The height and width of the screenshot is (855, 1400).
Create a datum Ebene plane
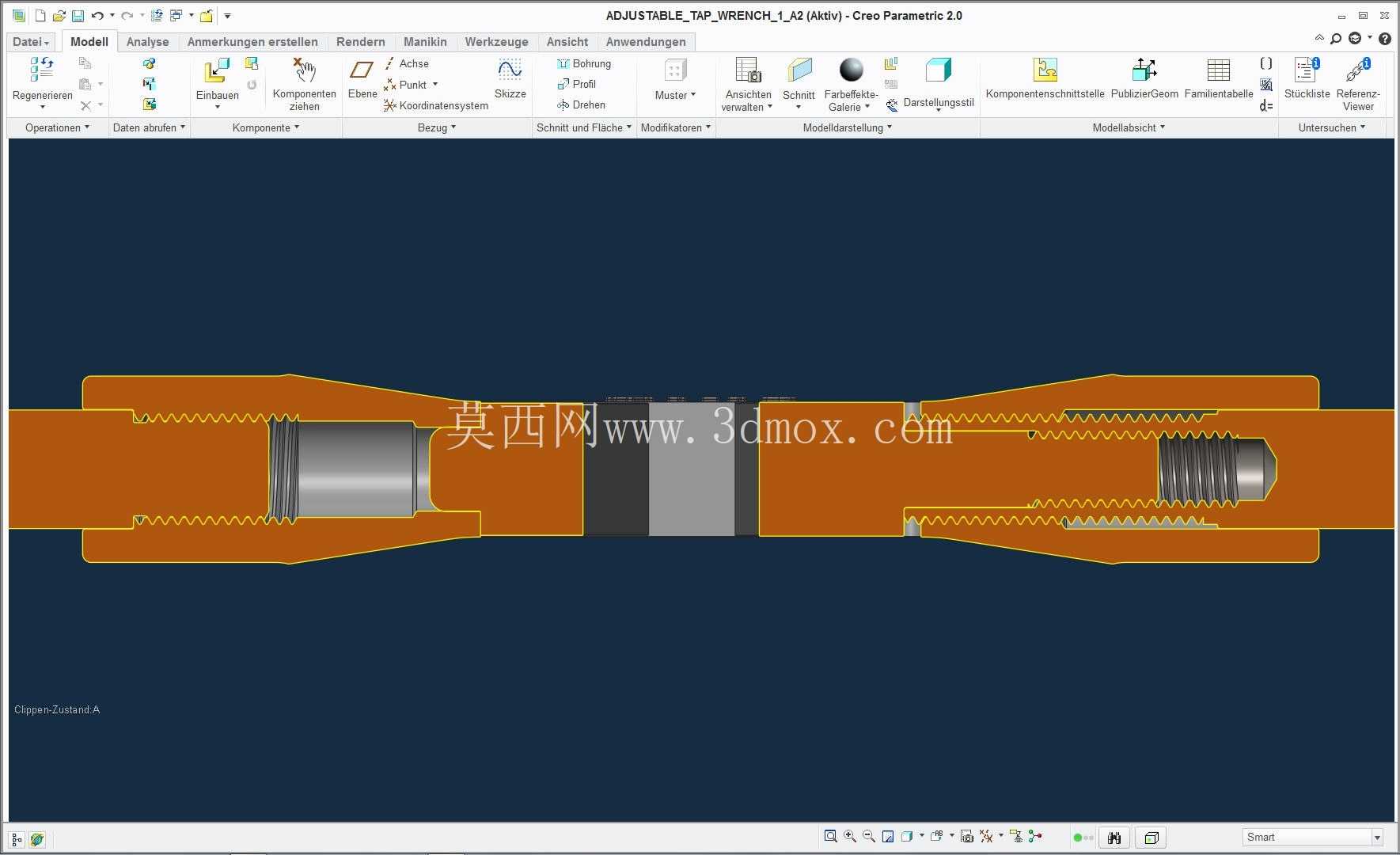click(x=362, y=70)
